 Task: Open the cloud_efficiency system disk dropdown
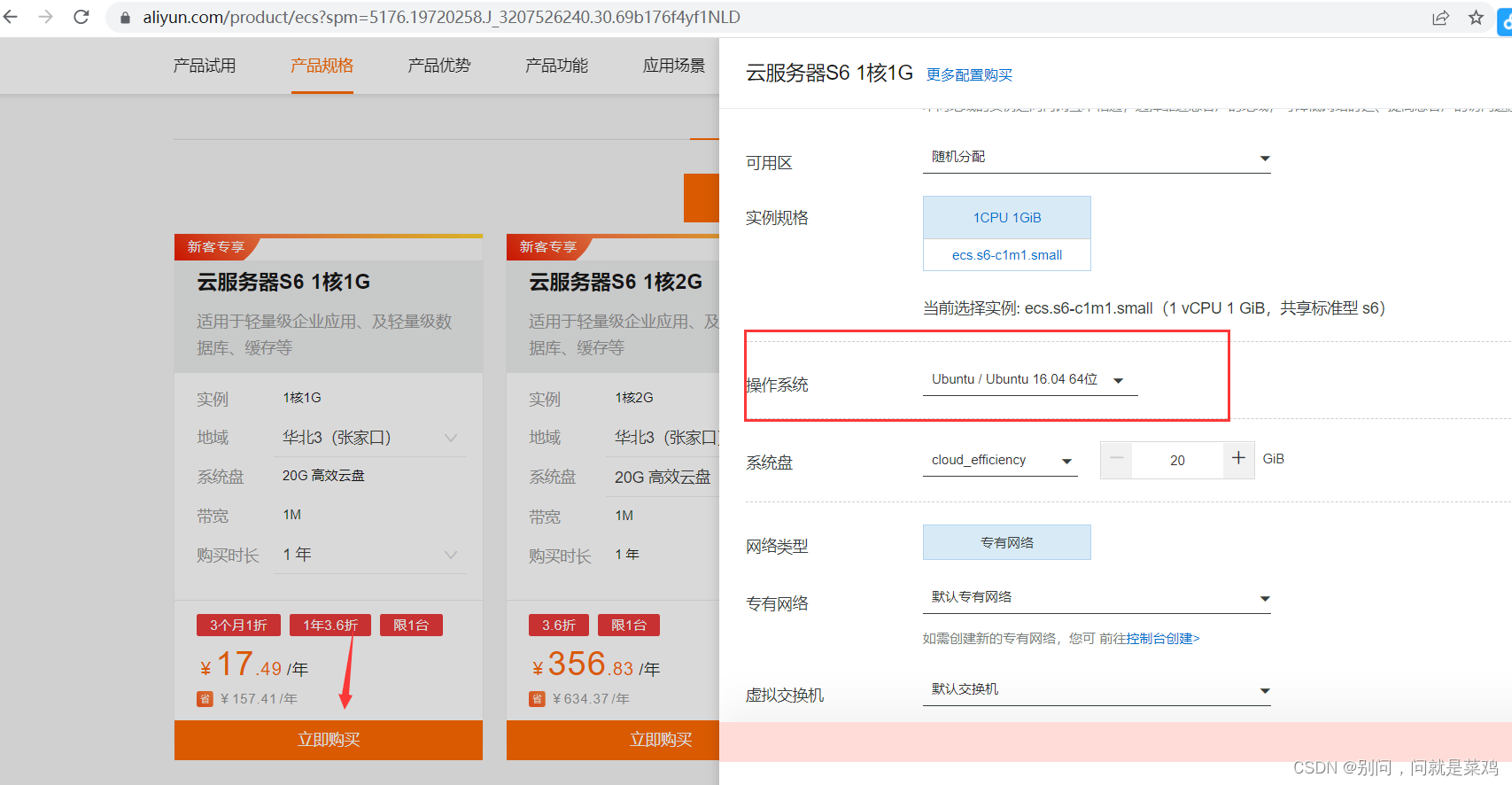(x=1000, y=461)
